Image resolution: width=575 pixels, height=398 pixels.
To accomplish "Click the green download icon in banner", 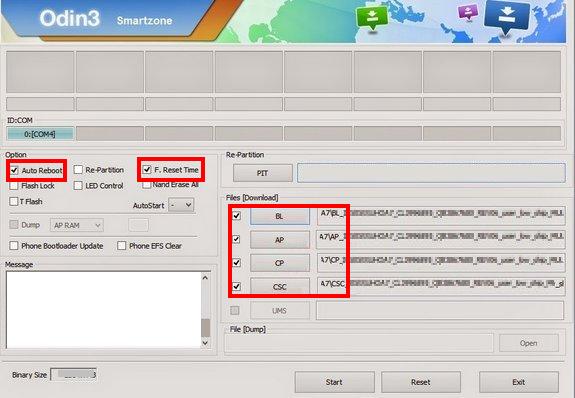I will [372, 18].
